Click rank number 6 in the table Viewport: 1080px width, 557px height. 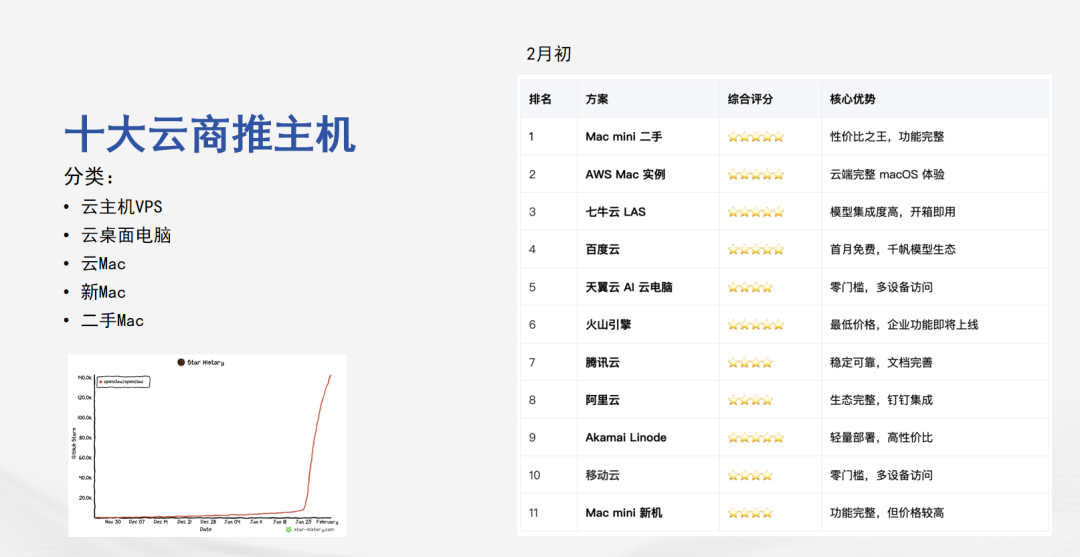tap(532, 324)
